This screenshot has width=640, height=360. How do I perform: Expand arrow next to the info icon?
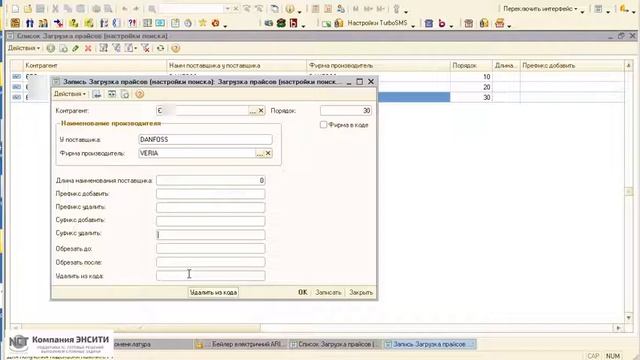click(x=299, y=11)
